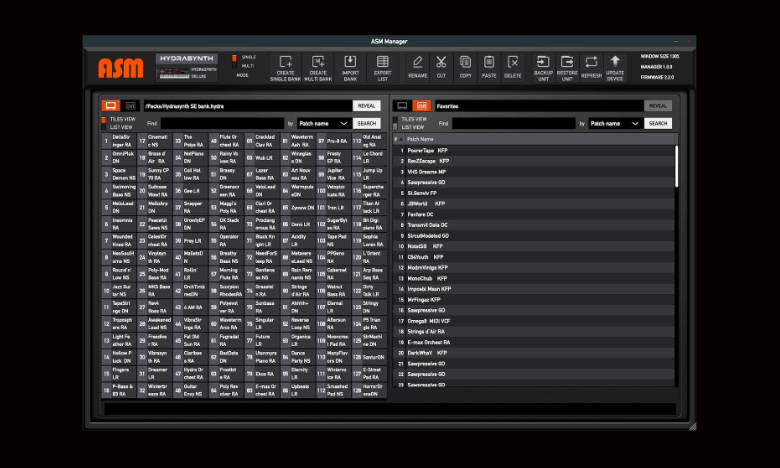Select tile 22 Peaceful Saws NS

point(155,224)
